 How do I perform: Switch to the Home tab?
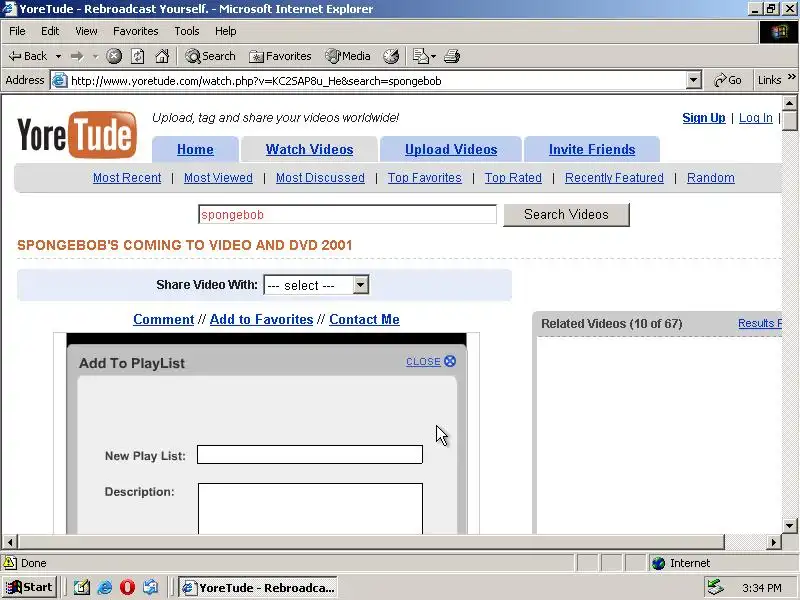click(x=195, y=149)
